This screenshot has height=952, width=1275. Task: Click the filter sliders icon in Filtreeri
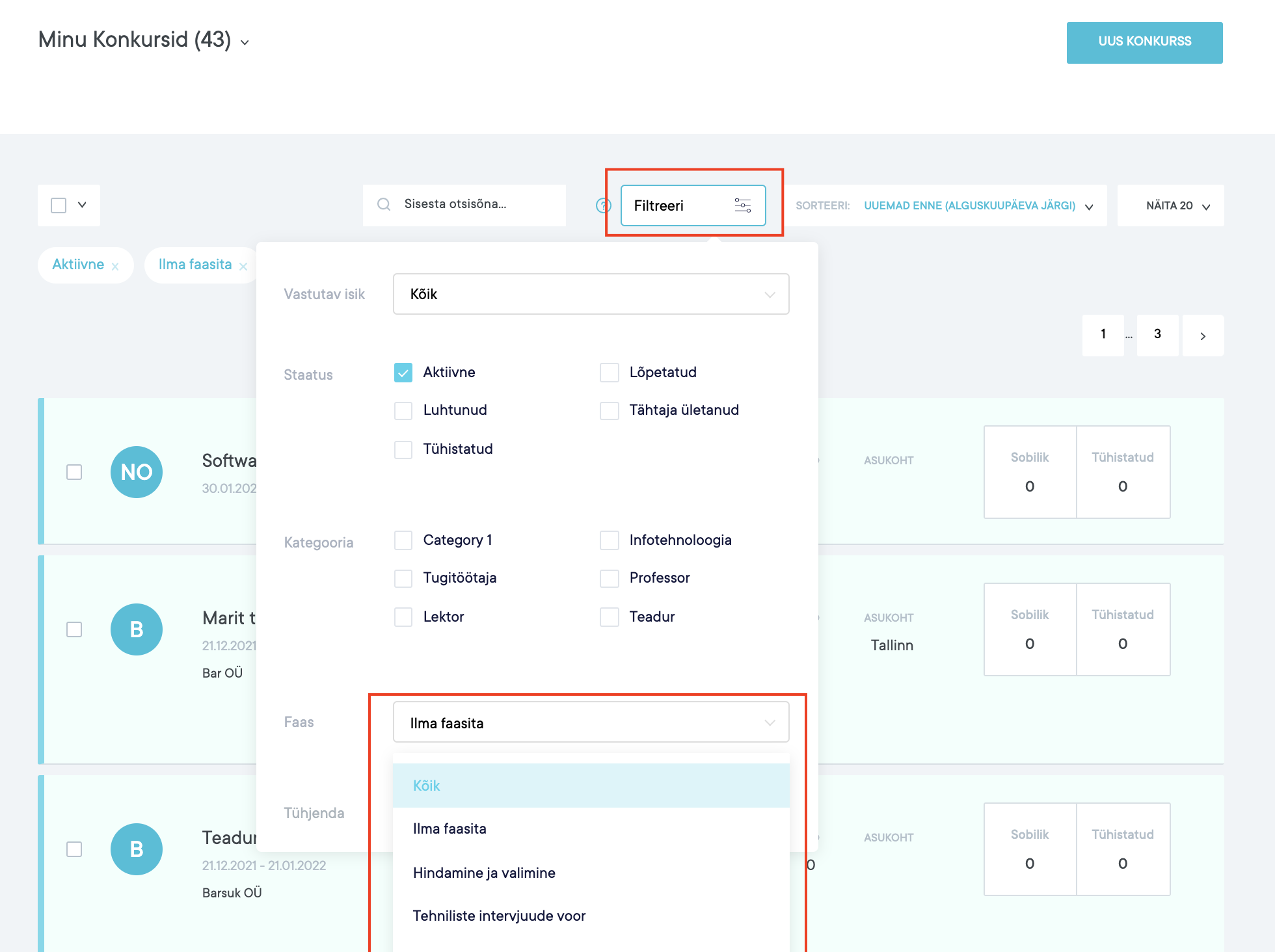point(742,205)
